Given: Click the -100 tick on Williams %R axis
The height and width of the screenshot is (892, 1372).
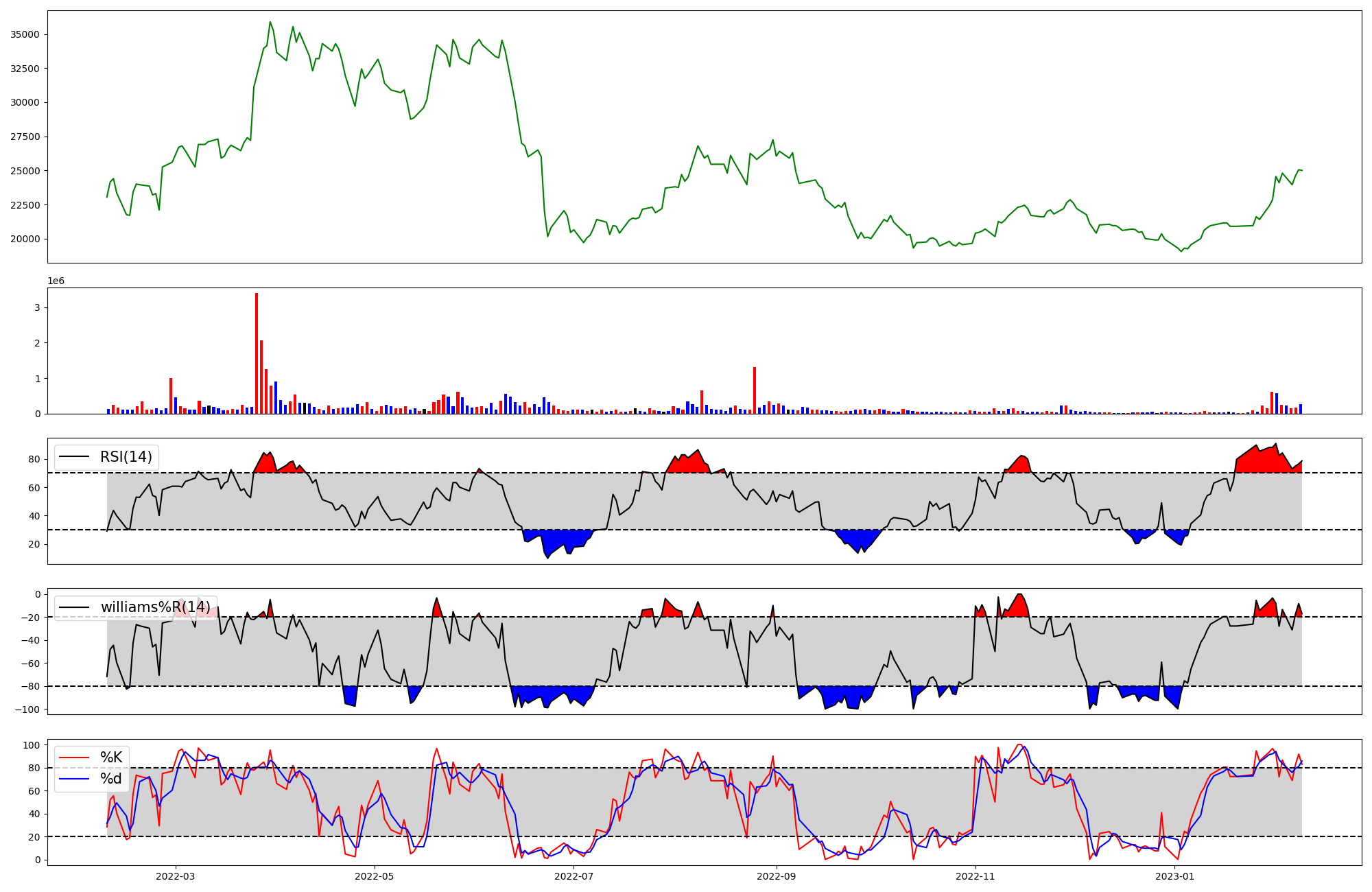Looking at the screenshot, I should tap(29, 709).
